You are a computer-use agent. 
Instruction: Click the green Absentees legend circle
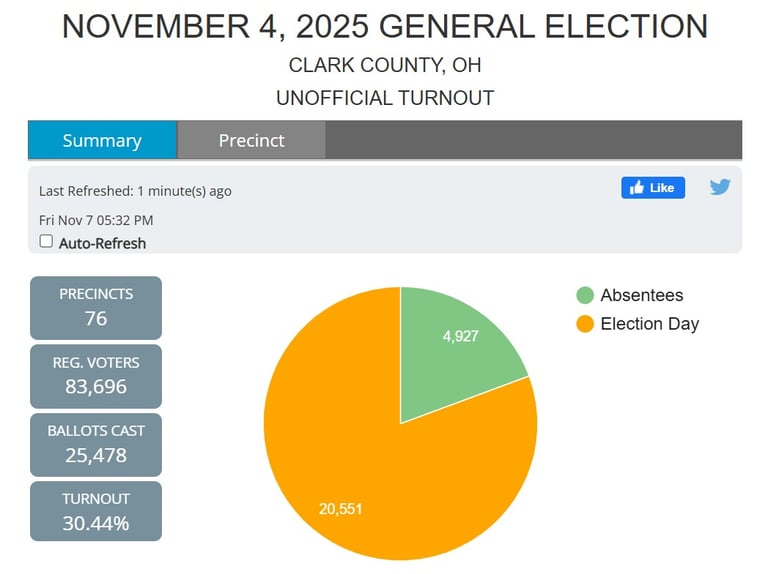pos(585,295)
